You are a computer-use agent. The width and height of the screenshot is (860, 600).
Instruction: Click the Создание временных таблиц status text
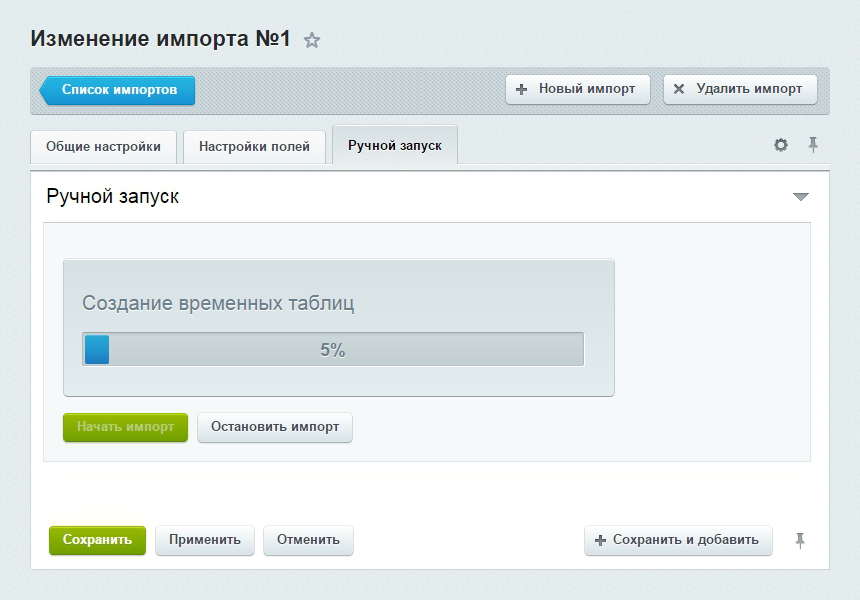(218, 303)
